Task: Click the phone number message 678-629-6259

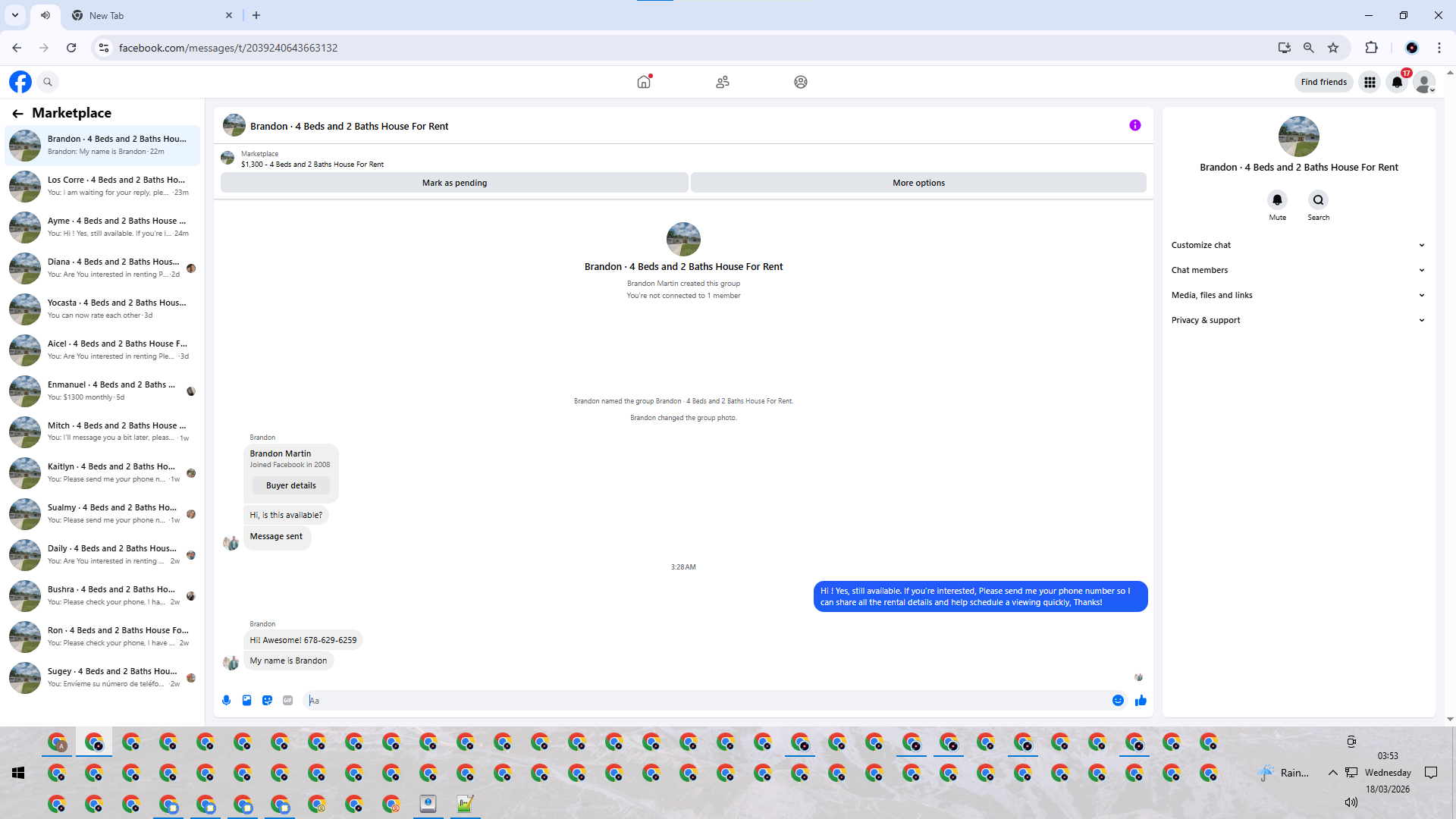Action: point(303,640)
